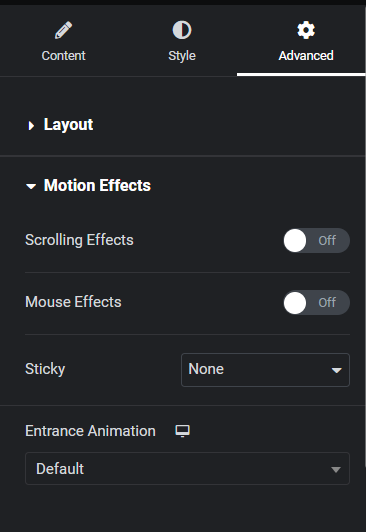Collapse the Motion Effects section heading

97,186
